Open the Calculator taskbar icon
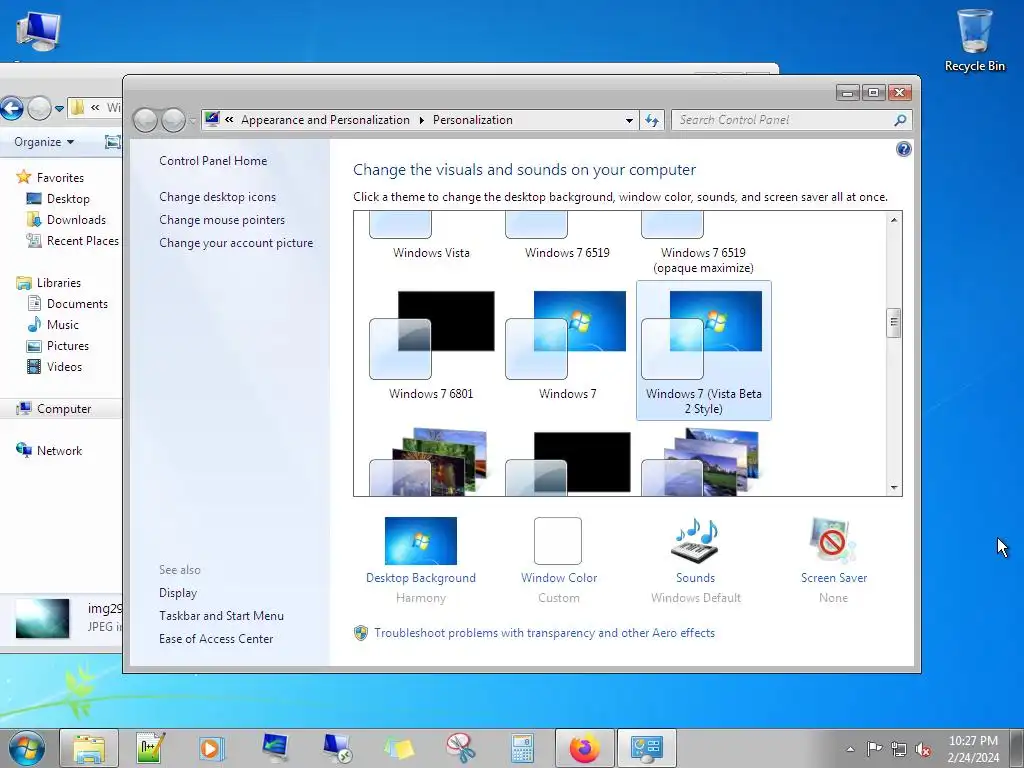The height and width of the screenshot is (768, 1024). [522, 748]
